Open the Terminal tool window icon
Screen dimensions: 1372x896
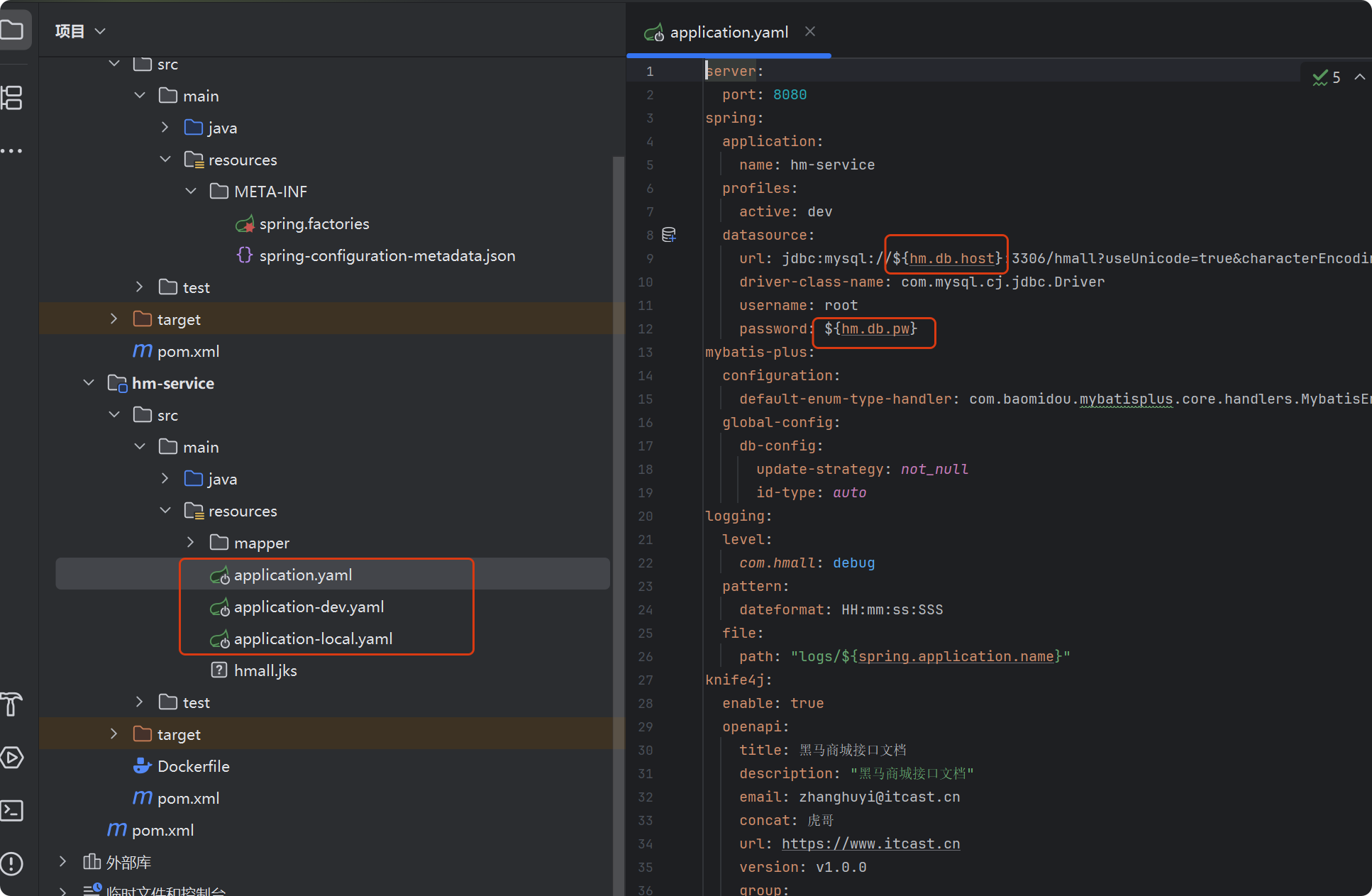pyautogui.click(x=12, y=810)
